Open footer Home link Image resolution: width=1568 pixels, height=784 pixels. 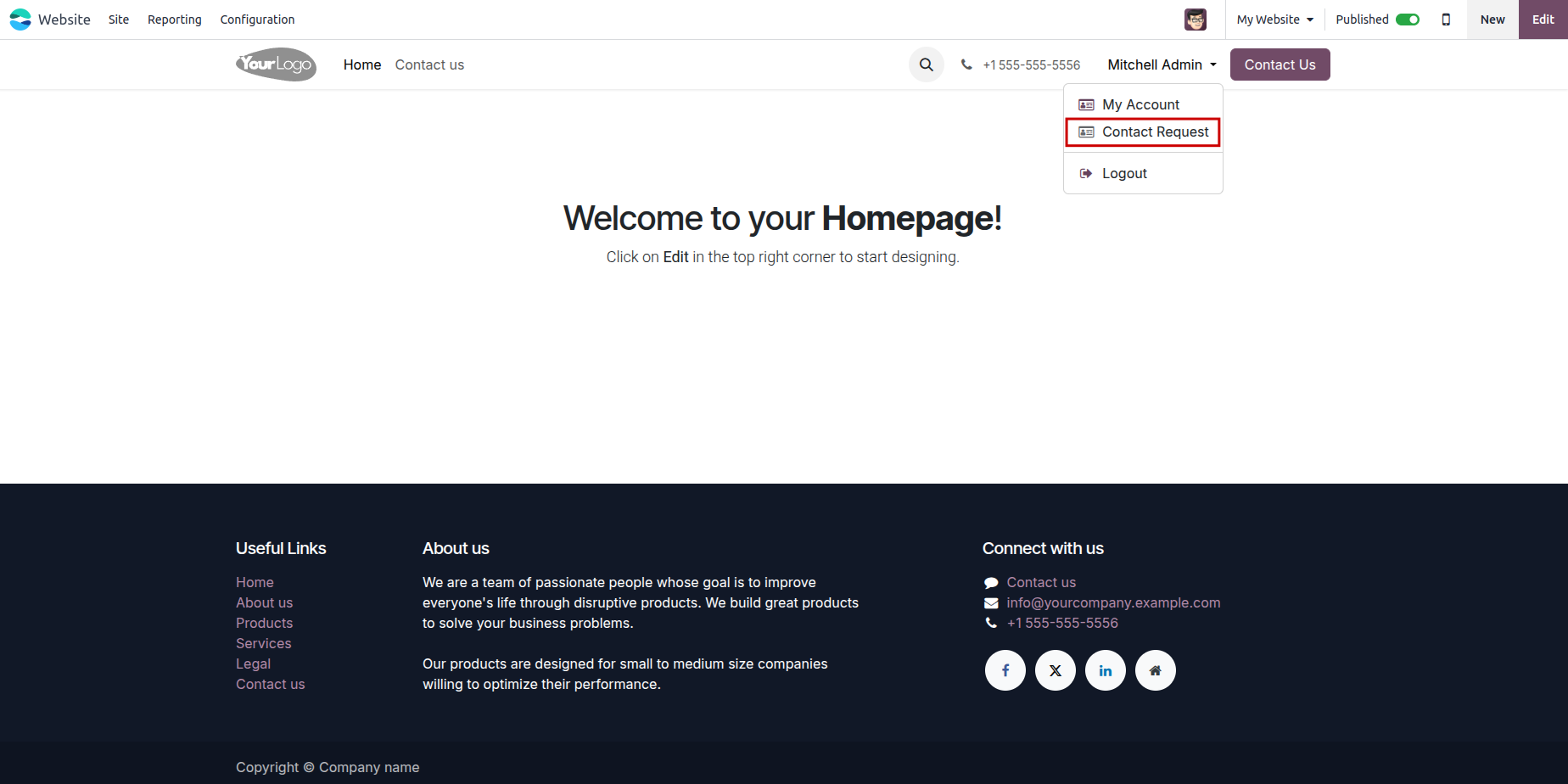tap(255, 582)
